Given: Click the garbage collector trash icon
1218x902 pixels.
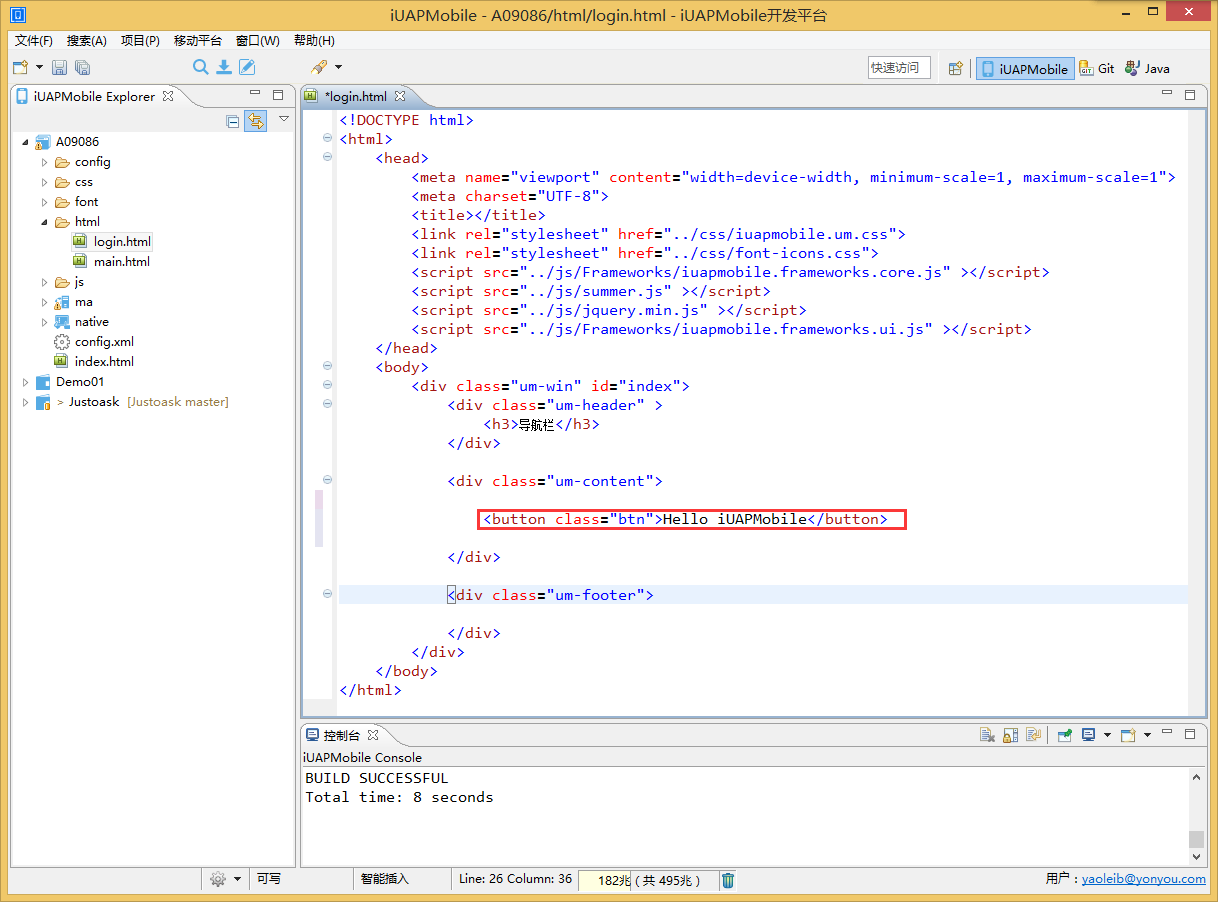Looking at the screenshot, I should (x=729, y=880).
